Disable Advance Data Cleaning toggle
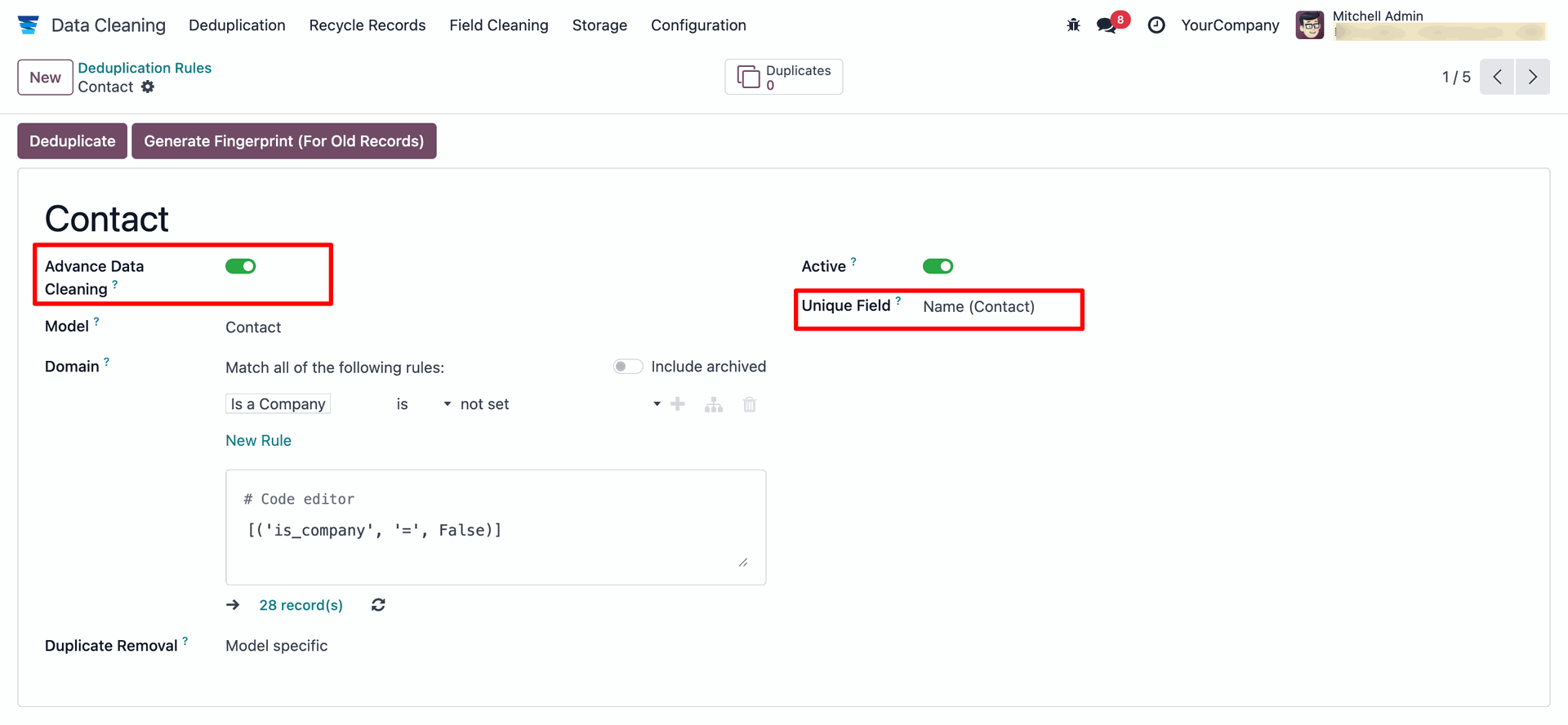 click(x=241, y=266)
